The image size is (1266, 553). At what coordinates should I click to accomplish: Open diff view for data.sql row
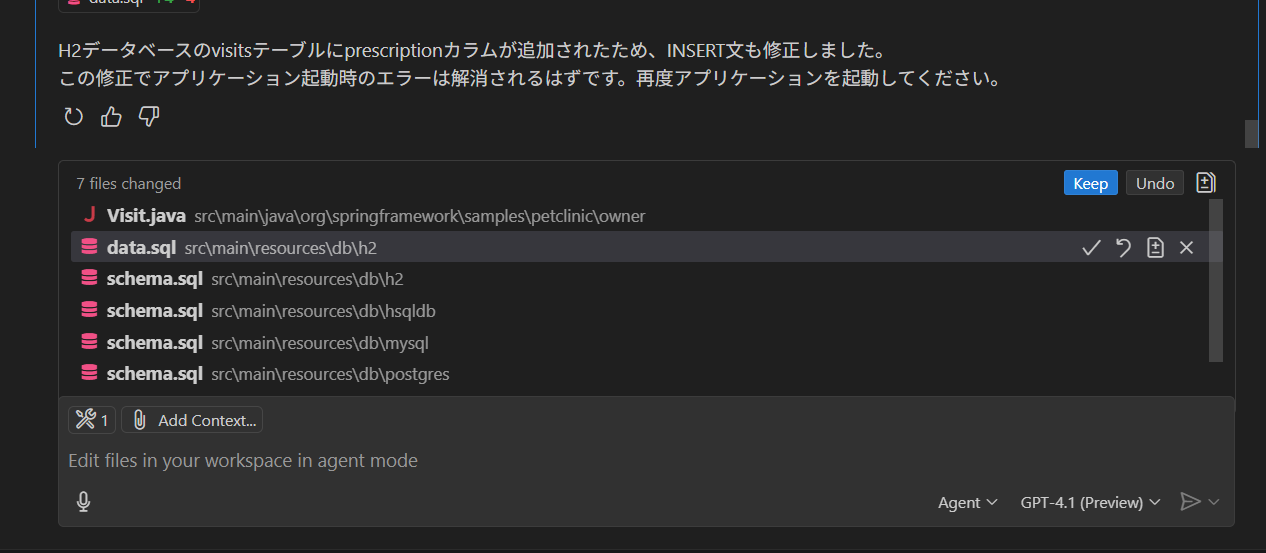(1155, 248)
